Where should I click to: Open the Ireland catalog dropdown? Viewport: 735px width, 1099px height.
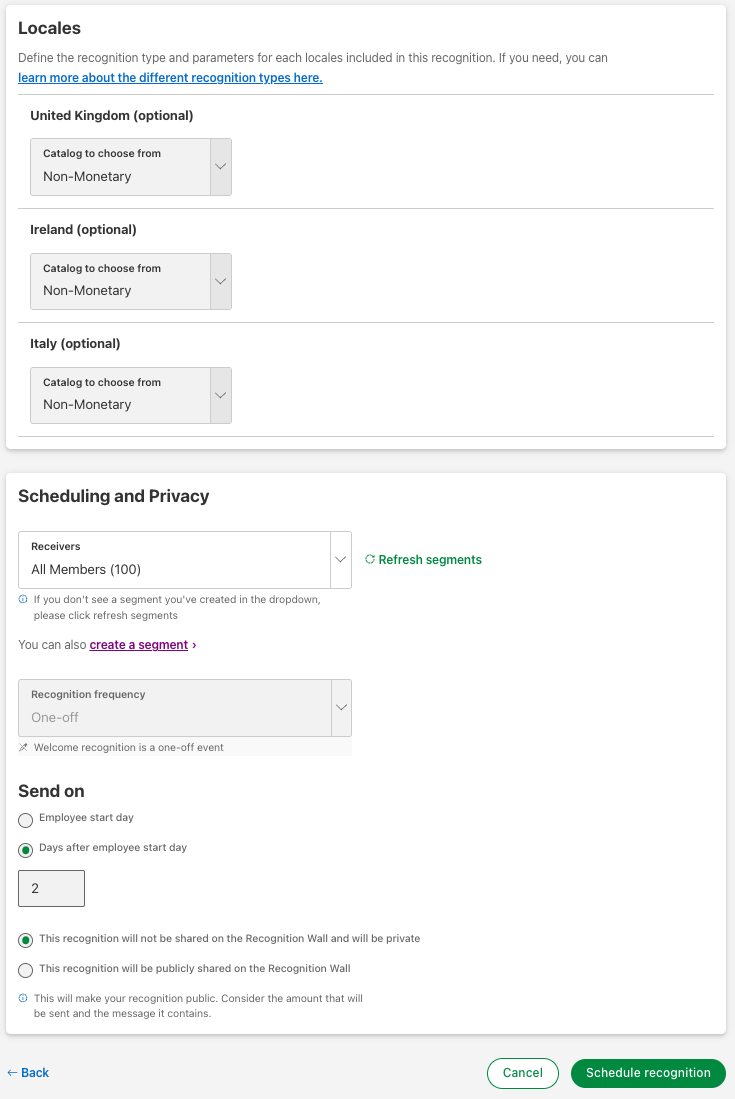coord(131,281)
